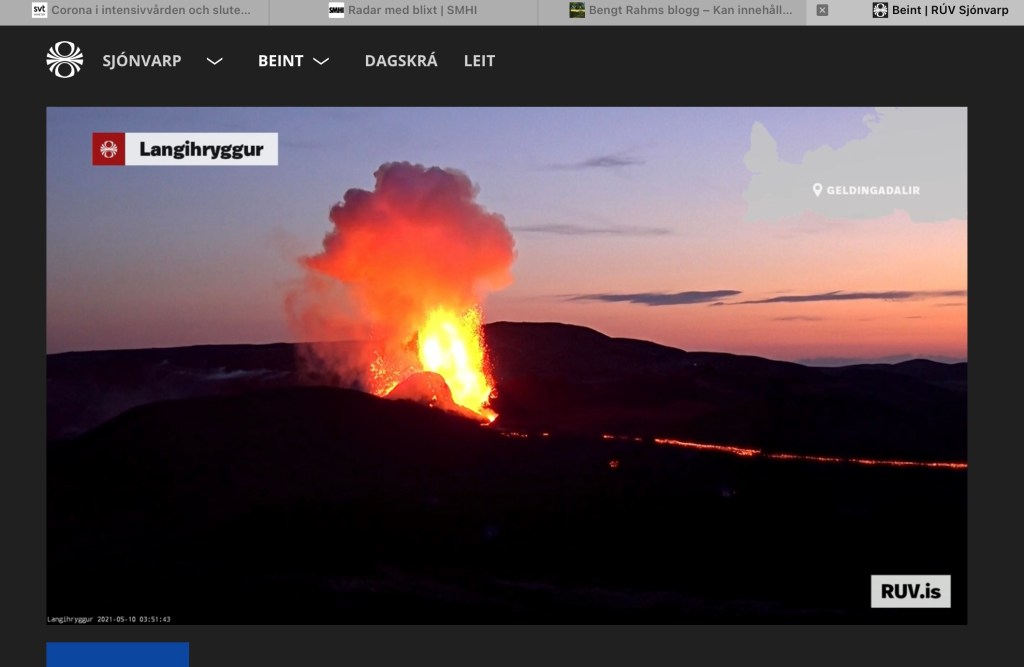Click the svt favicon on the first tab
This screenshot has width=1024, height=667.
[x=39, y=10]
